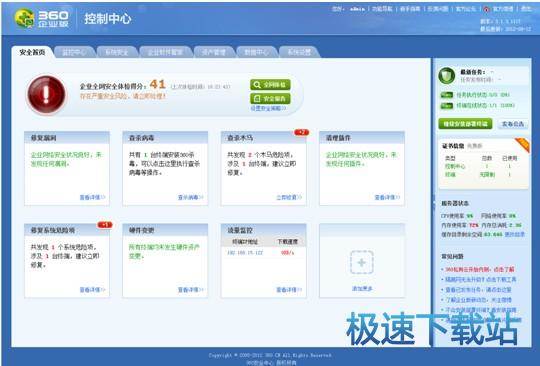Open the 数据中心 tab
The image size is (540, 366).
[257, 52]
